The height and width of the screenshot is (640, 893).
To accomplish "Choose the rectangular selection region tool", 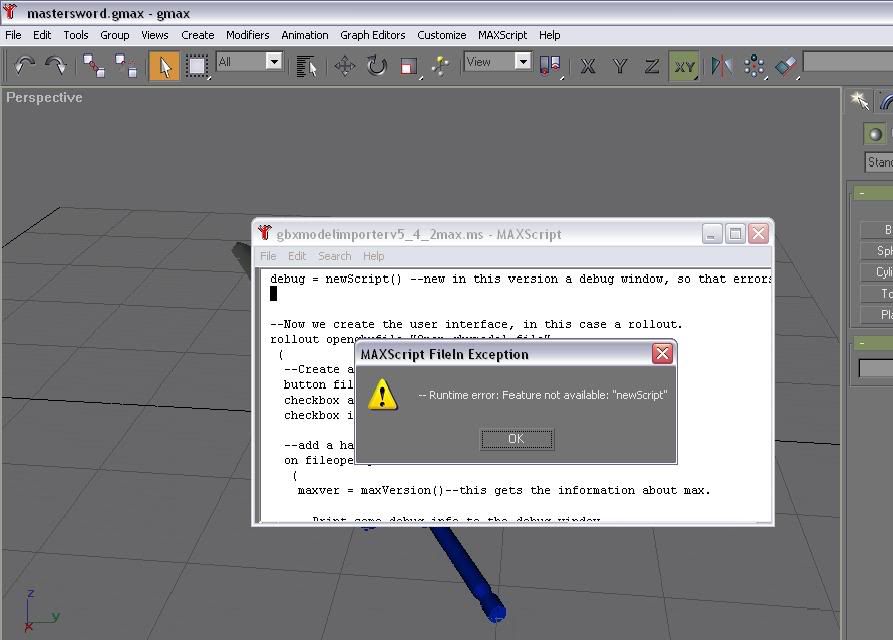I will pos(196,66).
